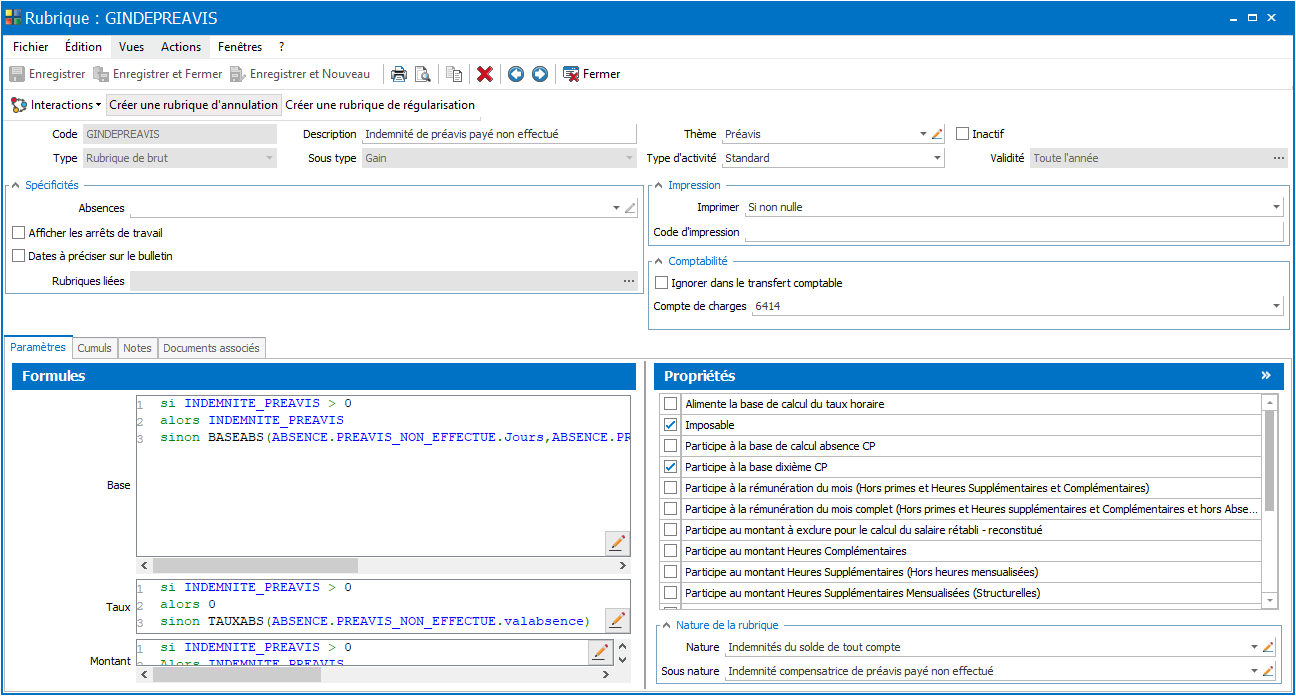
Task: Switch to the Cumuls tab
Action: 94,348
